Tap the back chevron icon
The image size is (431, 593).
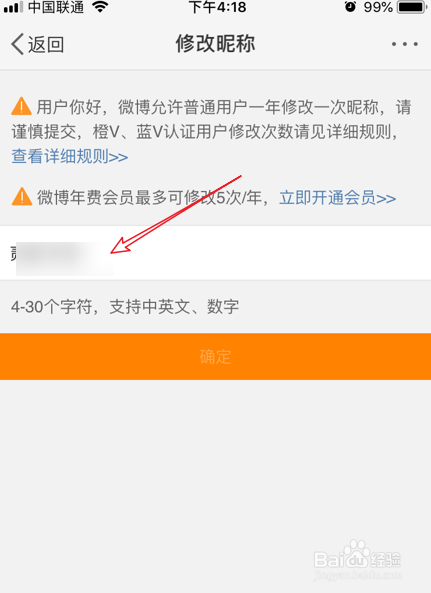18,44
